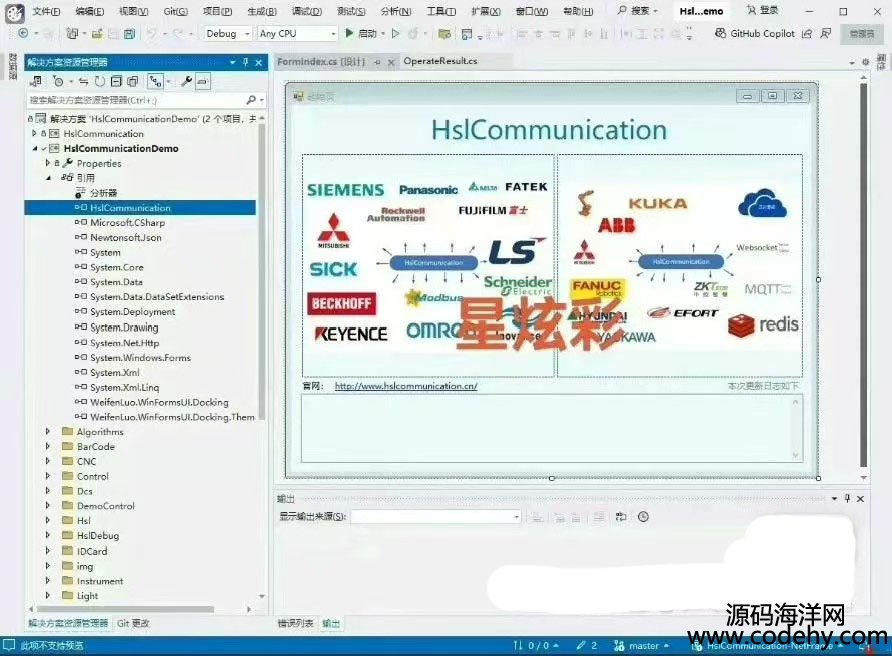Collapse the HslCommunicationDemo project node
892x656 pixels.
click(35, 148)
